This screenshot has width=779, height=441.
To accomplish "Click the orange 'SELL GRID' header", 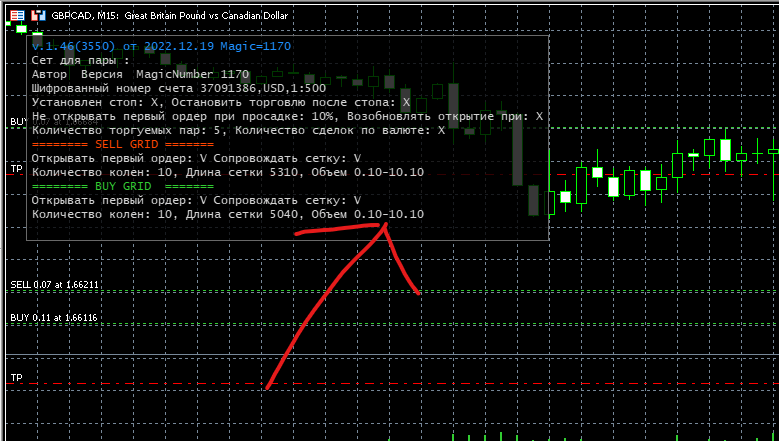I will click(123, 145).
